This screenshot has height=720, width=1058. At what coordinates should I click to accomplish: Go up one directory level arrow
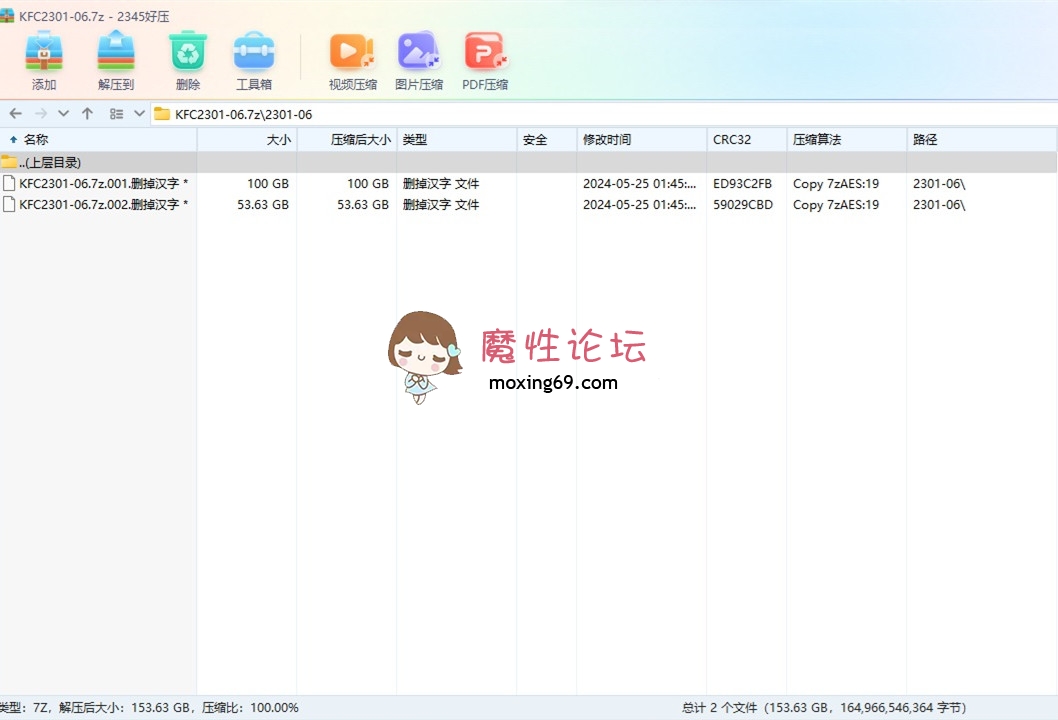[x=87, y=113]
